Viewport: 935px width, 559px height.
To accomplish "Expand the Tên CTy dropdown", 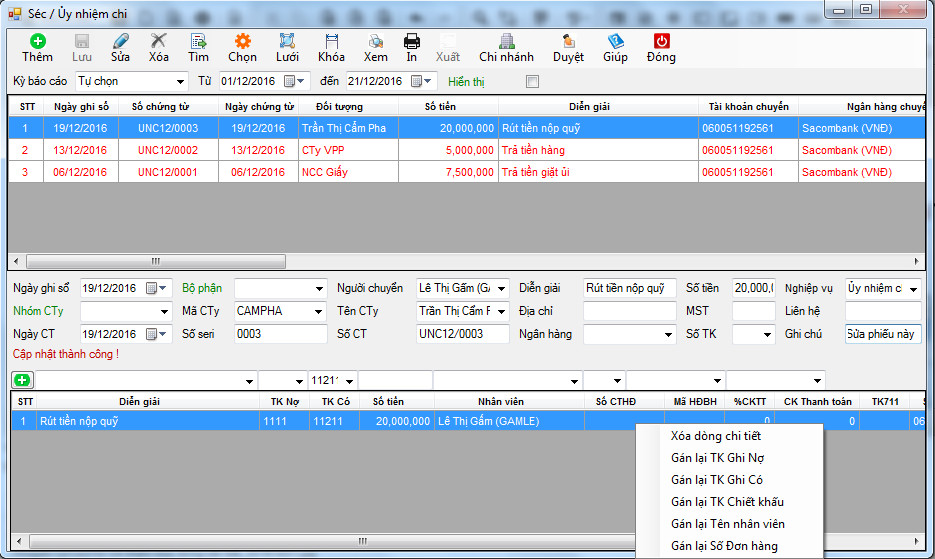I will point(501,311).
